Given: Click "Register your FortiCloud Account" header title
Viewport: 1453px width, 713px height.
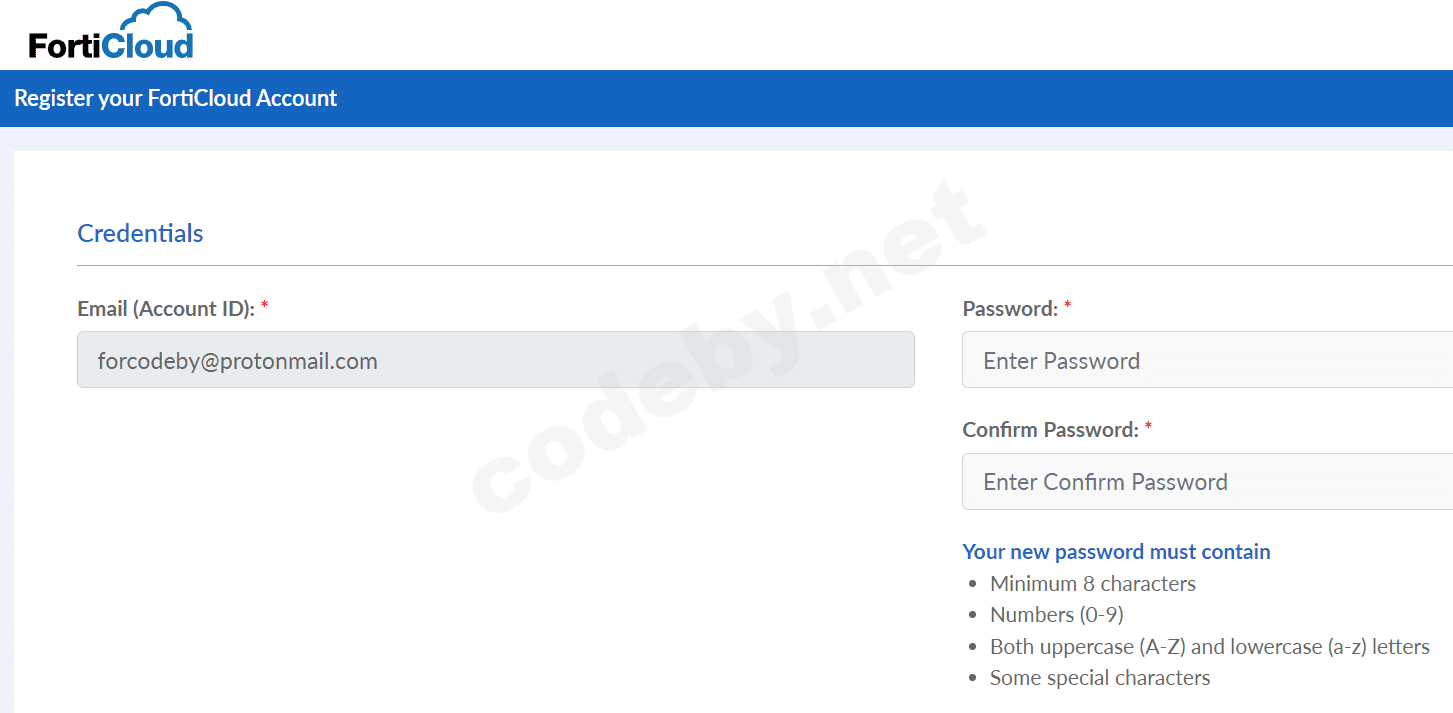Looking at the screenshot, I should point(176,98).
